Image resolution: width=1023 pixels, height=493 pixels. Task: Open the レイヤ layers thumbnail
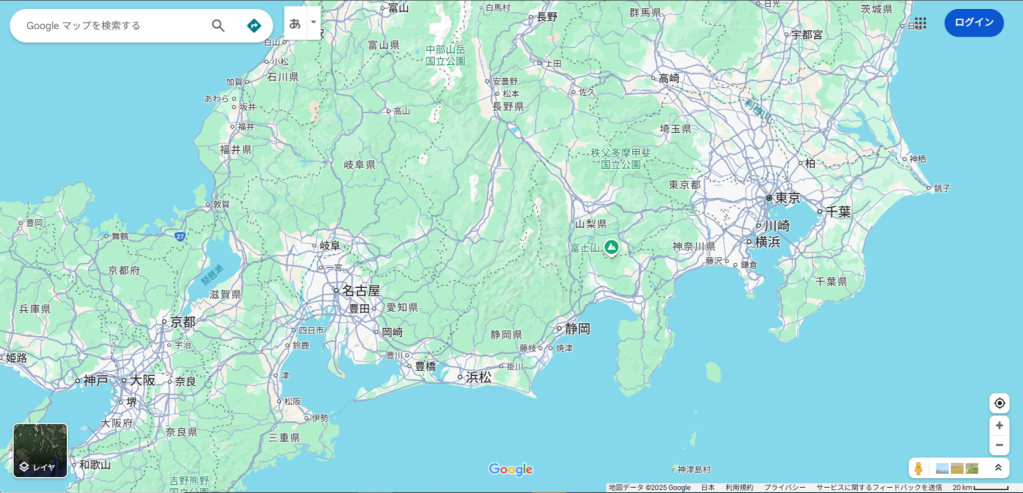point(40,451)
